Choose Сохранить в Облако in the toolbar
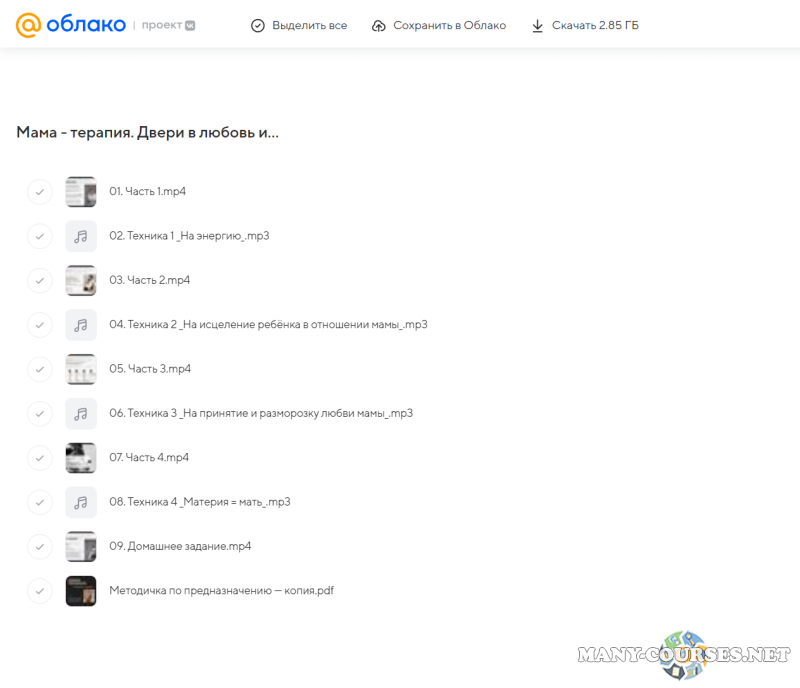Screen dimensions: 800x688 [449, 25]
